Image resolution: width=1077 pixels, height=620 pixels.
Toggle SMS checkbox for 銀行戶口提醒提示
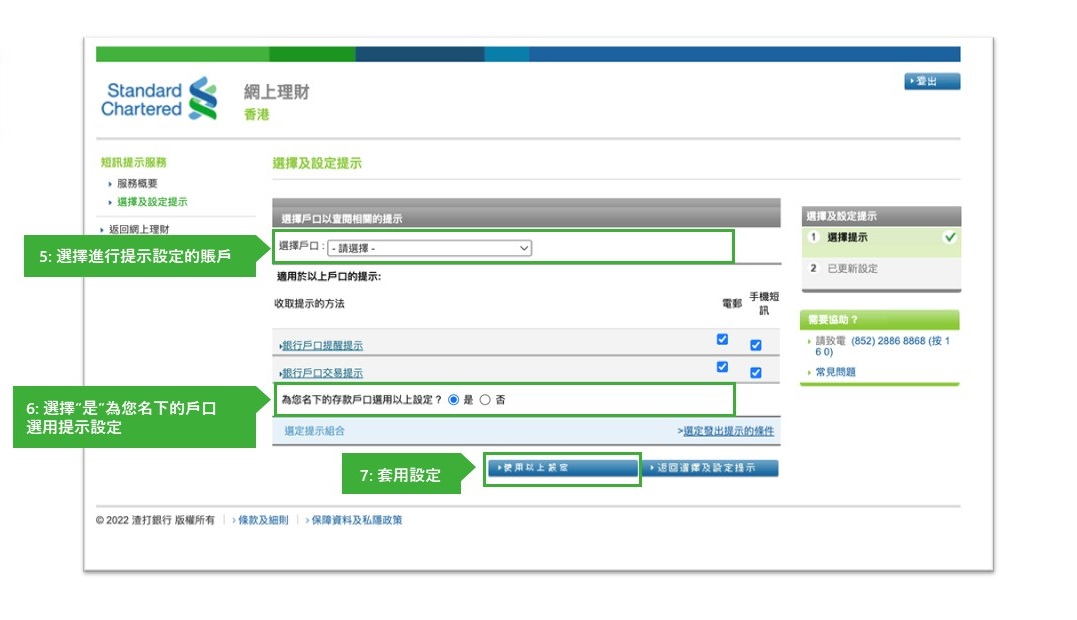point(755,346)
